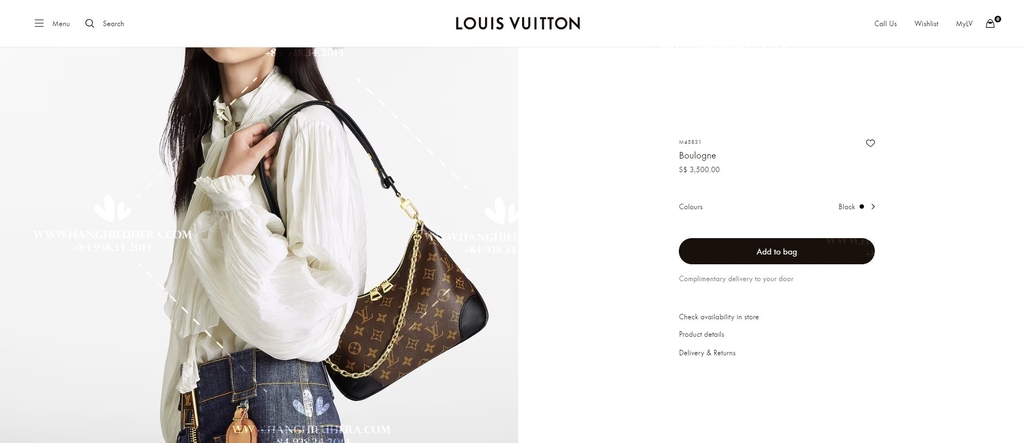Open MyLV account link
Image resolution: width=1024 pixels, height=443 pixels.
(x=964, y=24)
